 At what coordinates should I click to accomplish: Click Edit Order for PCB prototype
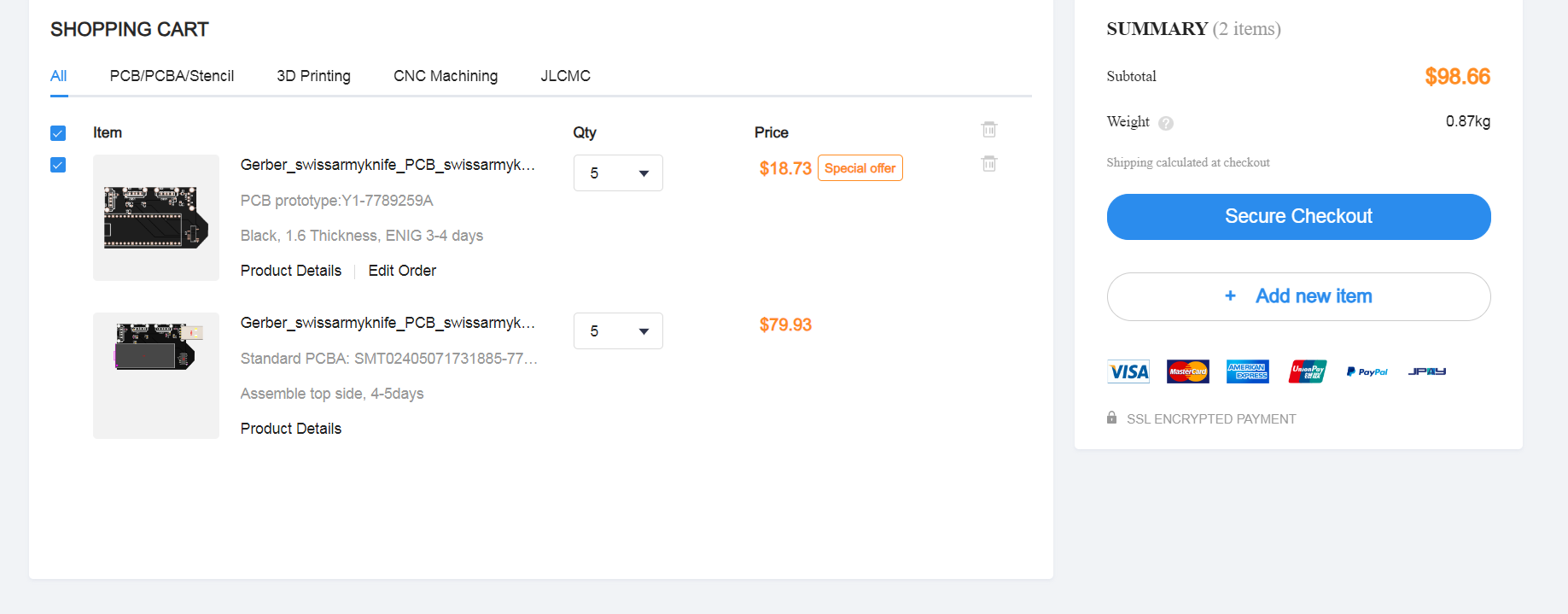pos(402,271)
